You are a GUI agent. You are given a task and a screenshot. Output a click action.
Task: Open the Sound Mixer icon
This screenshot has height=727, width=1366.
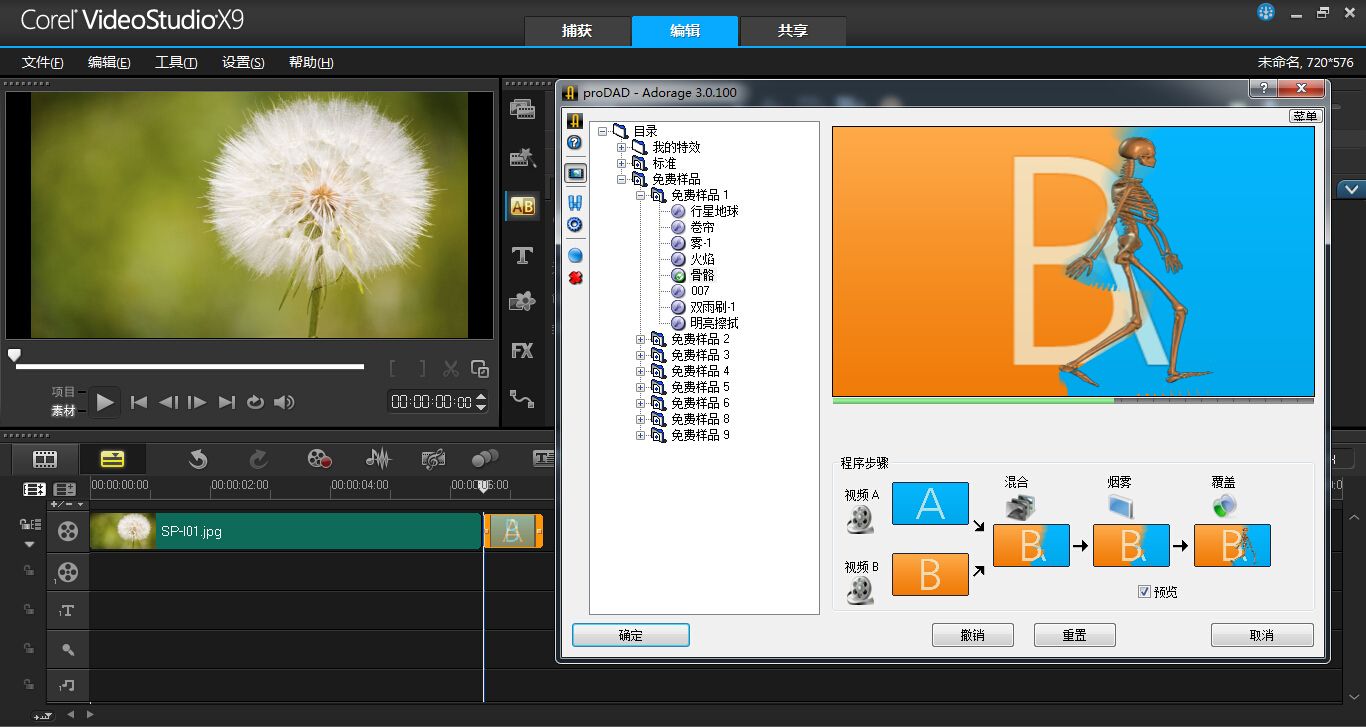378,459
